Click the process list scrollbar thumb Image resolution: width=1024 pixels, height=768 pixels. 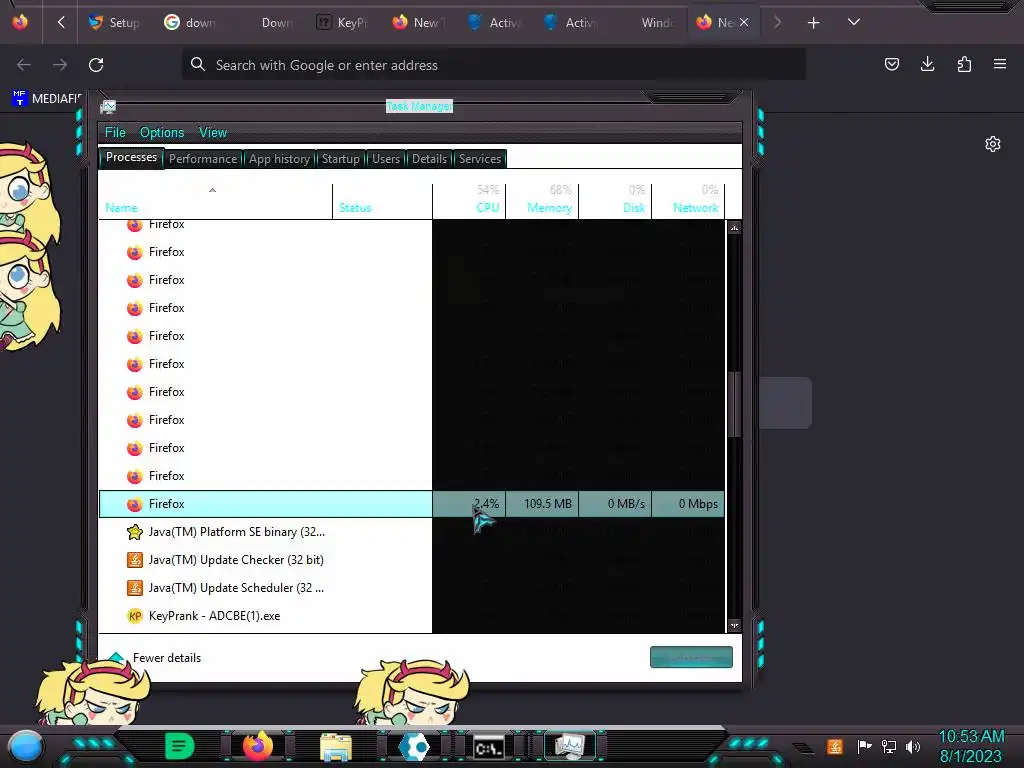(x=735, y=404)
